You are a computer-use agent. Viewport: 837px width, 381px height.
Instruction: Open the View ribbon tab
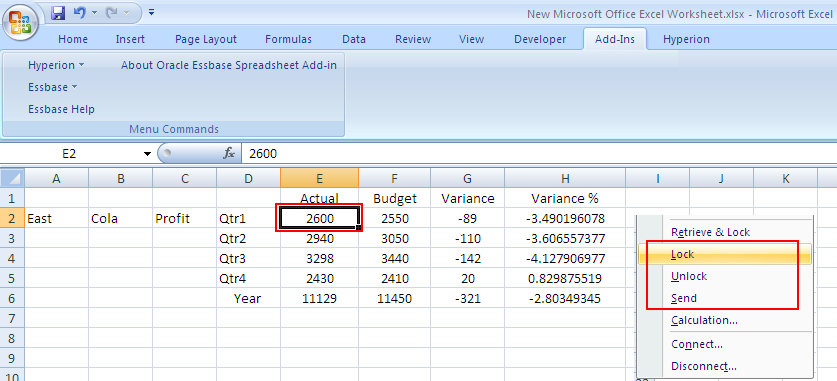coord(471,39)
